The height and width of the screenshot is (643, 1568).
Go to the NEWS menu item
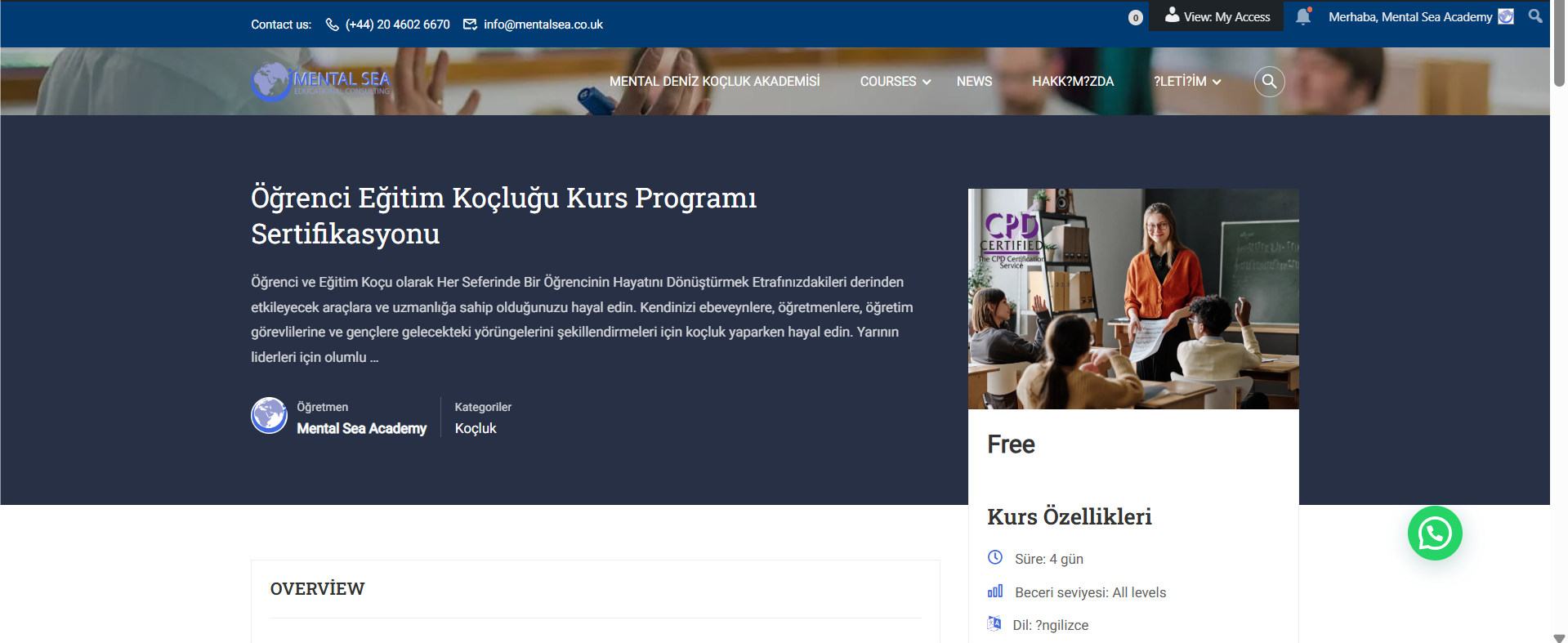(x=974, y=81)
